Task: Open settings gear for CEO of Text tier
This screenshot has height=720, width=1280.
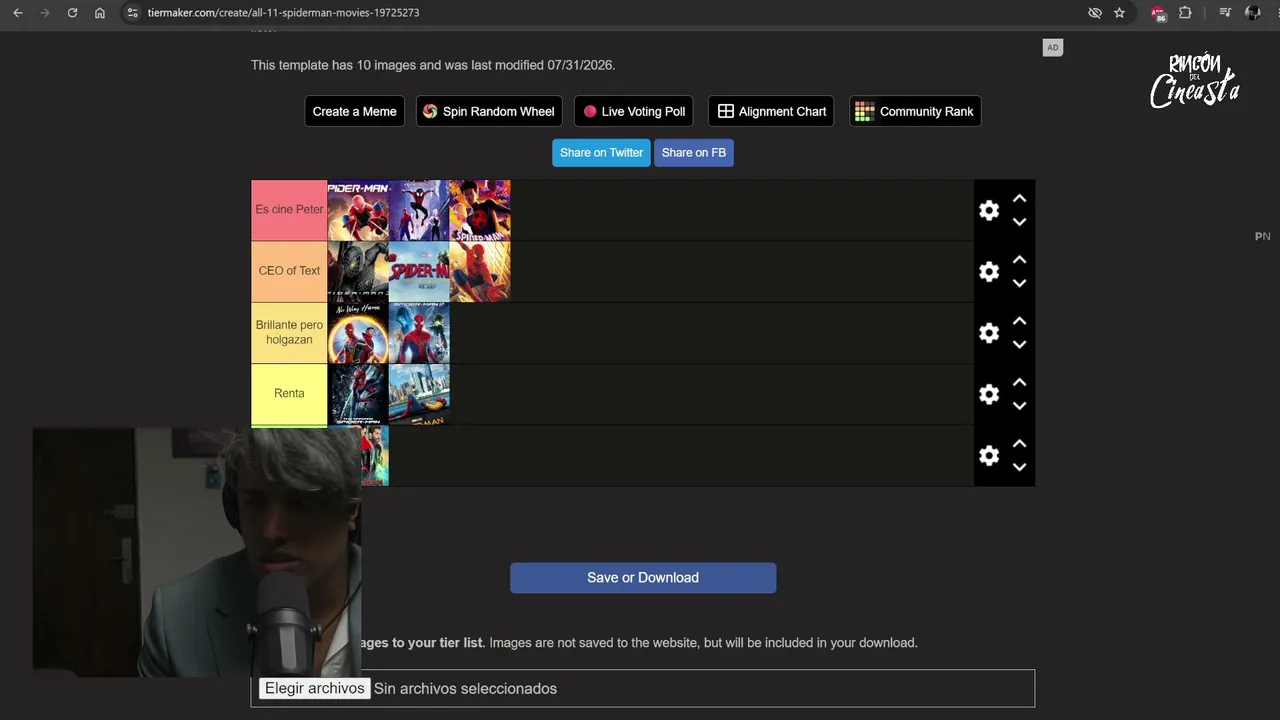Action: [x=989, y=271]
